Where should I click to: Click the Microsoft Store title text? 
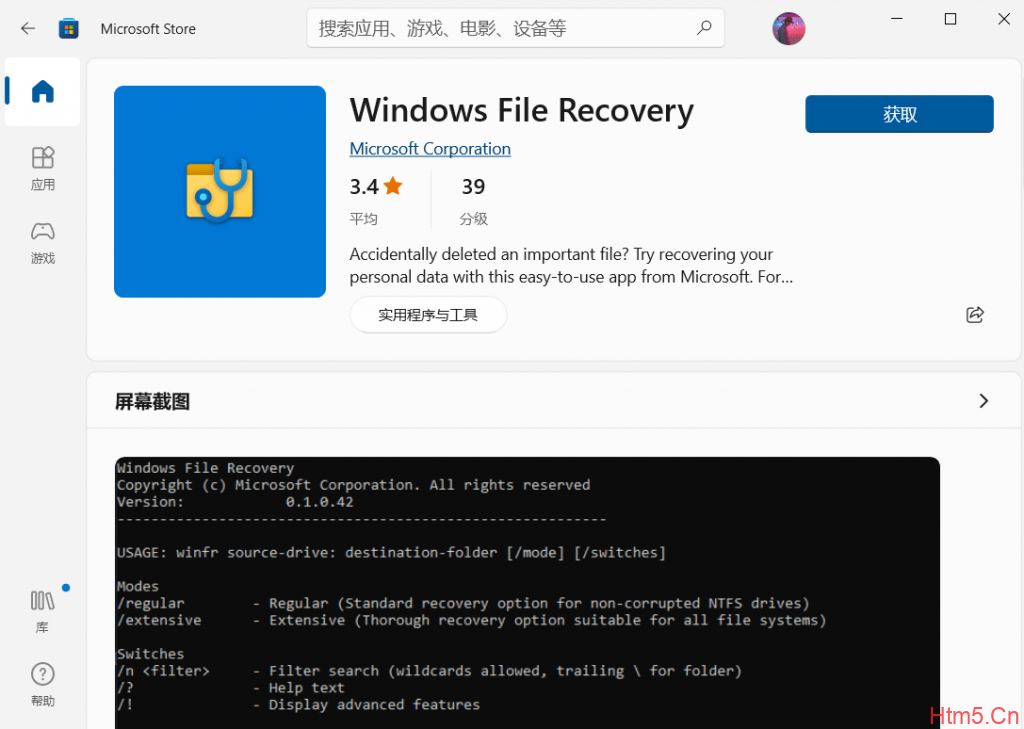(x=148, y=29)
